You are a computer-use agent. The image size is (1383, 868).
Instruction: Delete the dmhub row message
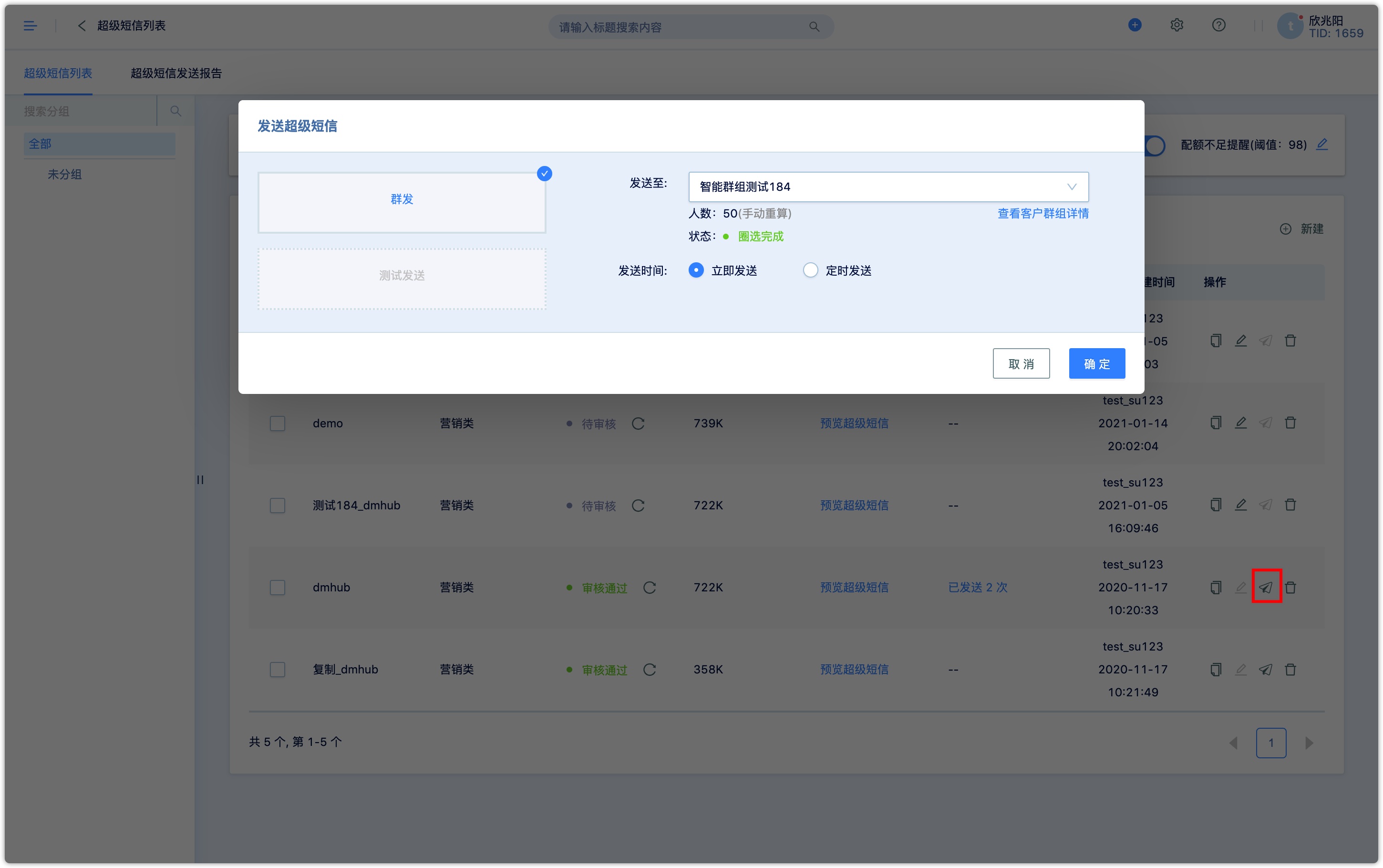[1290, 587]
